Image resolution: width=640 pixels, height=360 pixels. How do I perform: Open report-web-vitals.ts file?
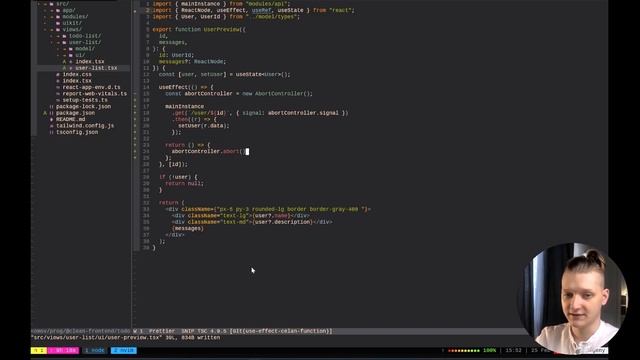(x=95, y=93)
